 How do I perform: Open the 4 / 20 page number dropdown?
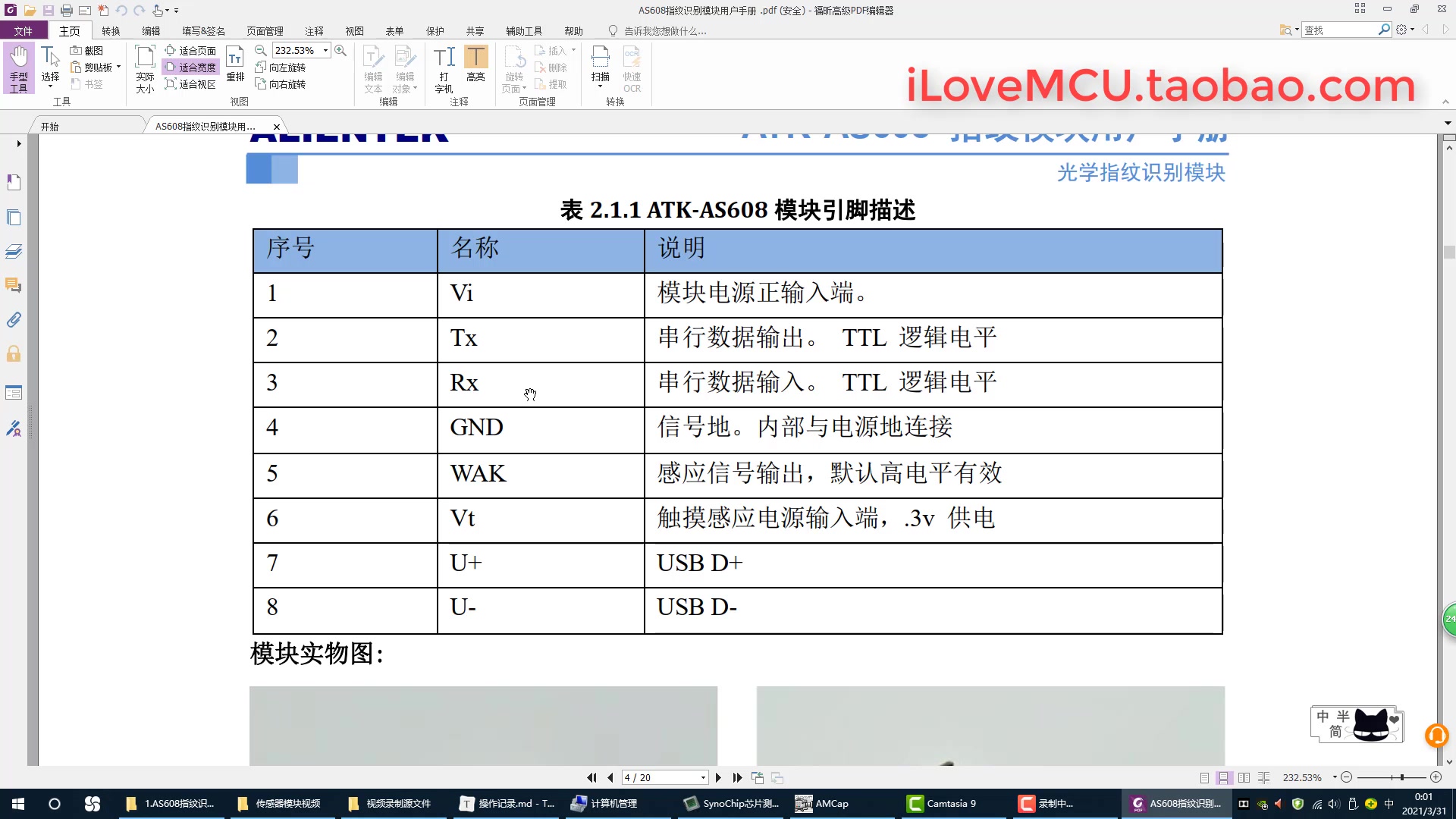point(703,778)
